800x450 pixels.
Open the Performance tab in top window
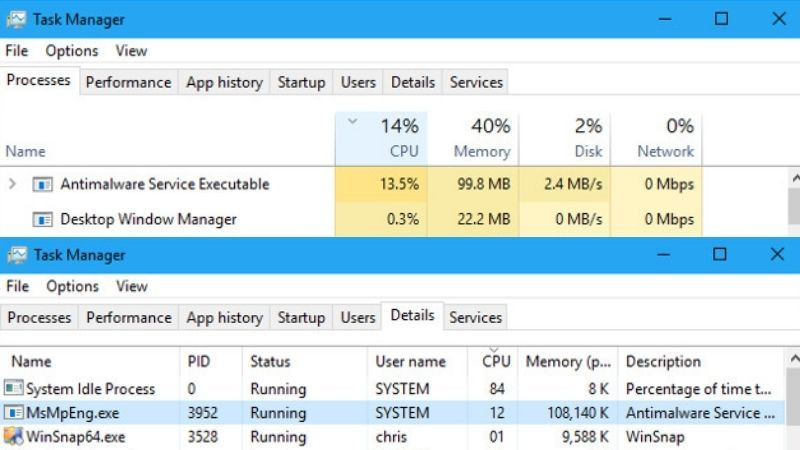click(128, 82)
